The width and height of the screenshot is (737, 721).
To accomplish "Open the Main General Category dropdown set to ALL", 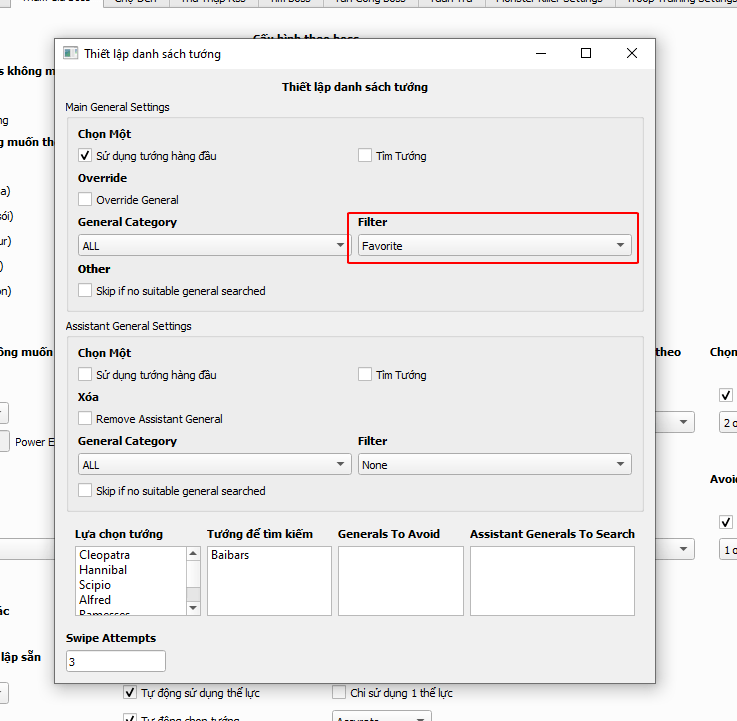I will pyautogui.click(x=213, y=246).
